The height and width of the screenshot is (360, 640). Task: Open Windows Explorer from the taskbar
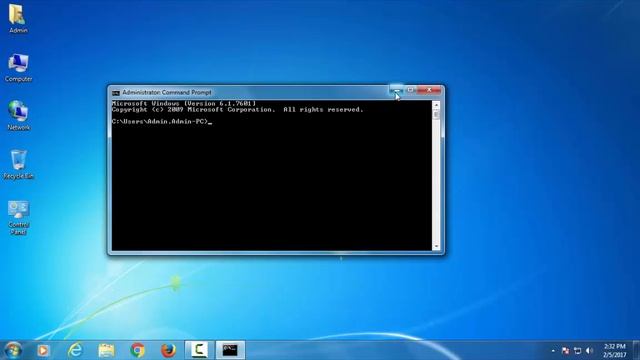click(x=107, y=350)
